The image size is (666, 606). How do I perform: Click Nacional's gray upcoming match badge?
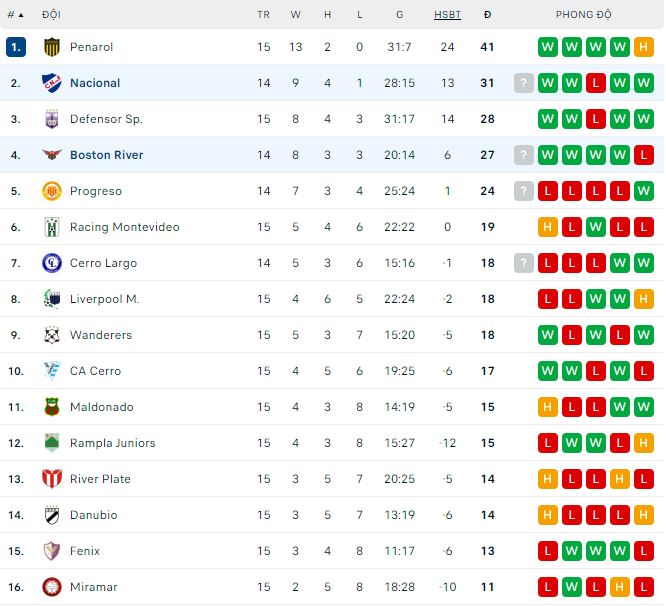(x=524, y=83)
